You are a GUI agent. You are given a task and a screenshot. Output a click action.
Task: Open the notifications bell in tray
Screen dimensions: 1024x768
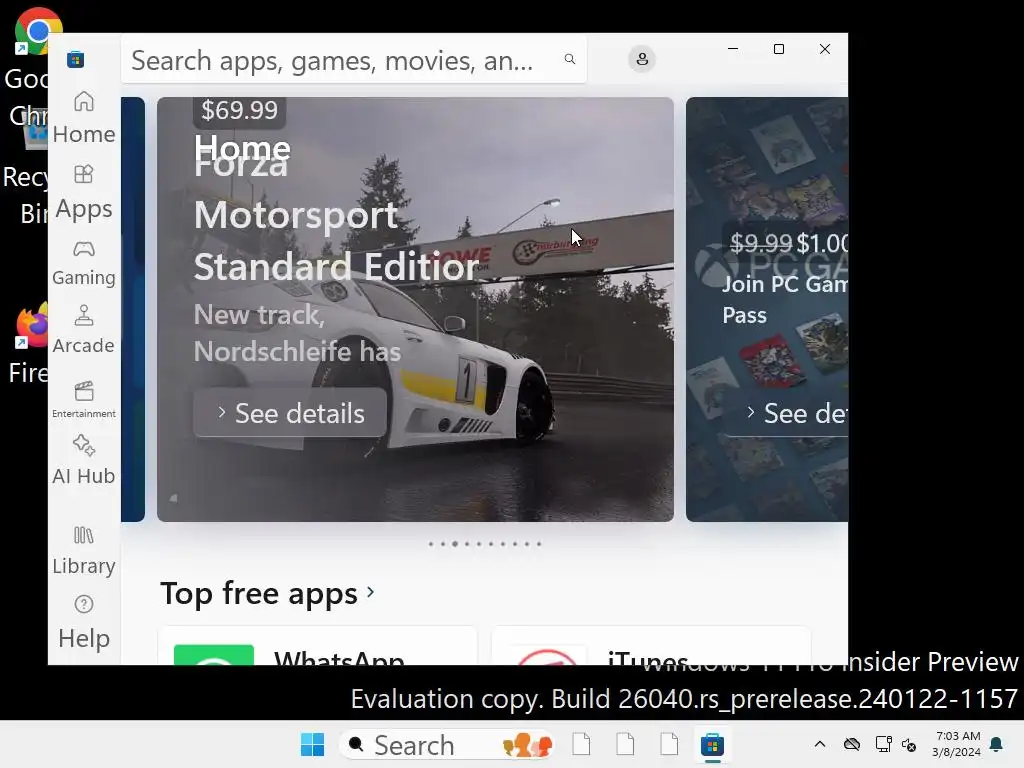997,744
